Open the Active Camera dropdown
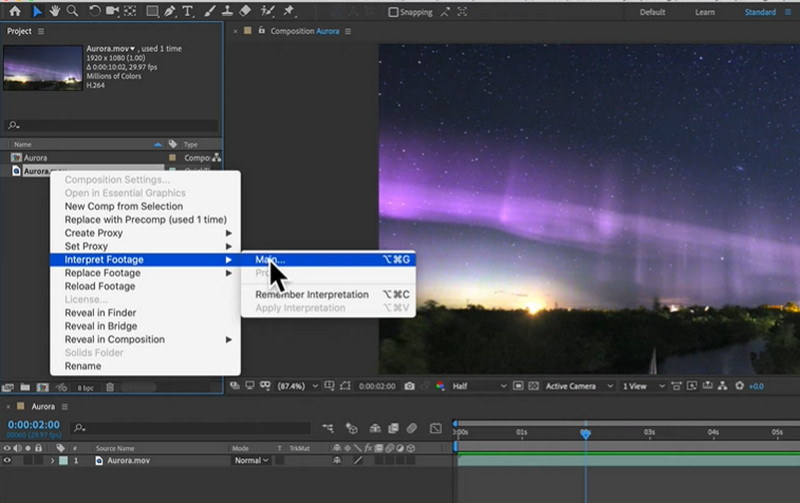Screen dimensions: 800x503 (x=579, y=386)
